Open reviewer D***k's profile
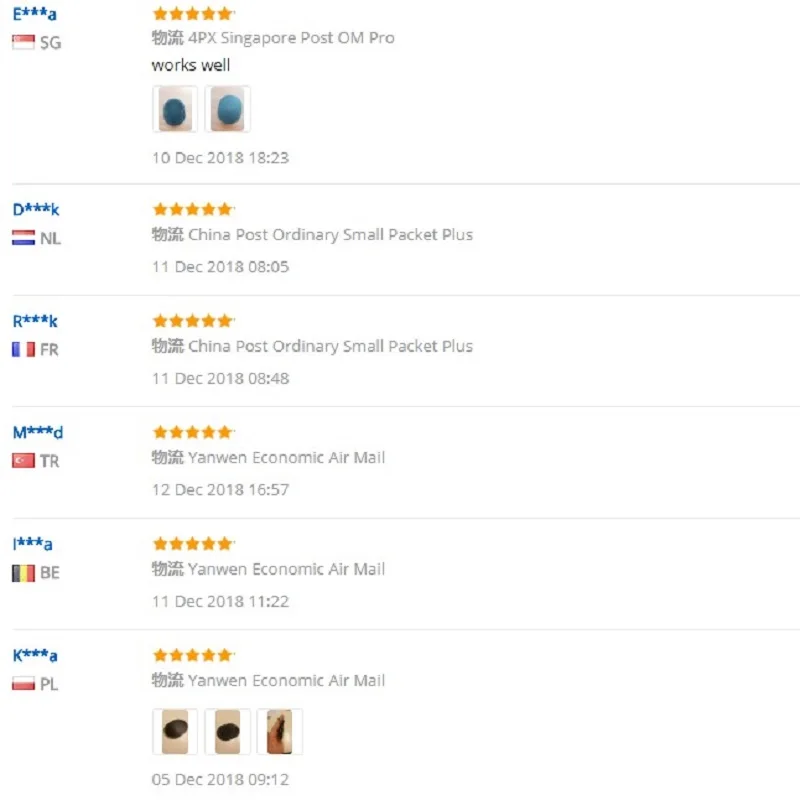The height and width of the screenshot is (800, 800). [x=36, y=210]
